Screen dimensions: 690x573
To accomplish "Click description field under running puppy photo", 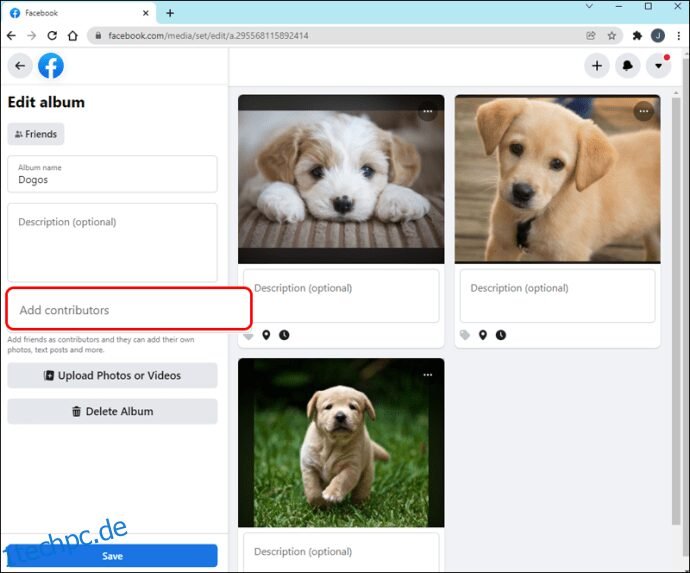I will tap(341, 552).
